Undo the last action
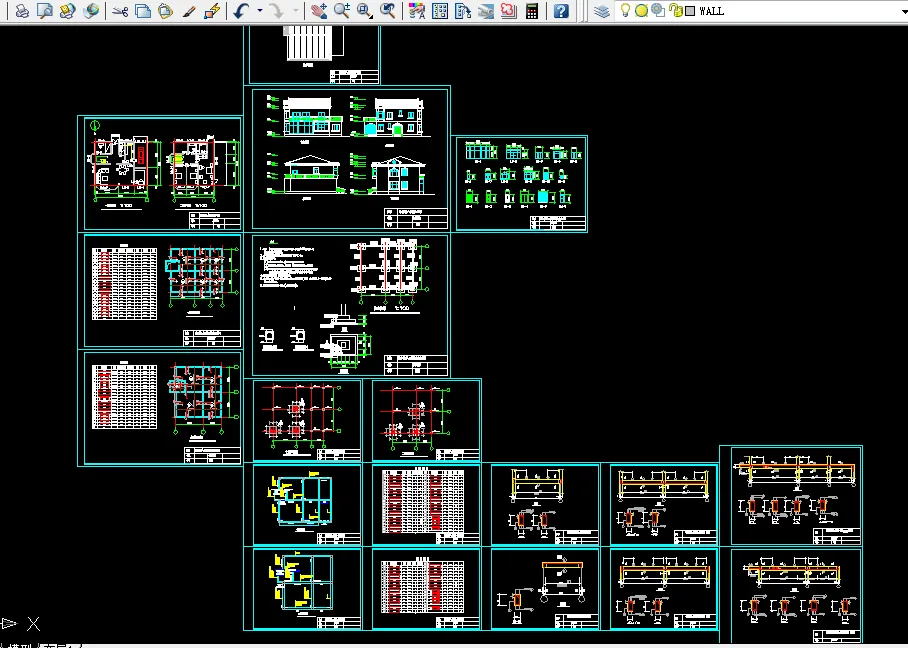 [x=242, y=10]
